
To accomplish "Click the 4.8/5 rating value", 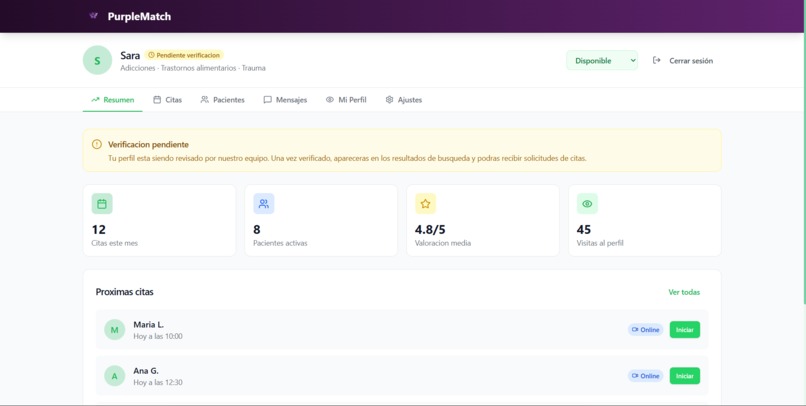I will [x=430, y=229].
